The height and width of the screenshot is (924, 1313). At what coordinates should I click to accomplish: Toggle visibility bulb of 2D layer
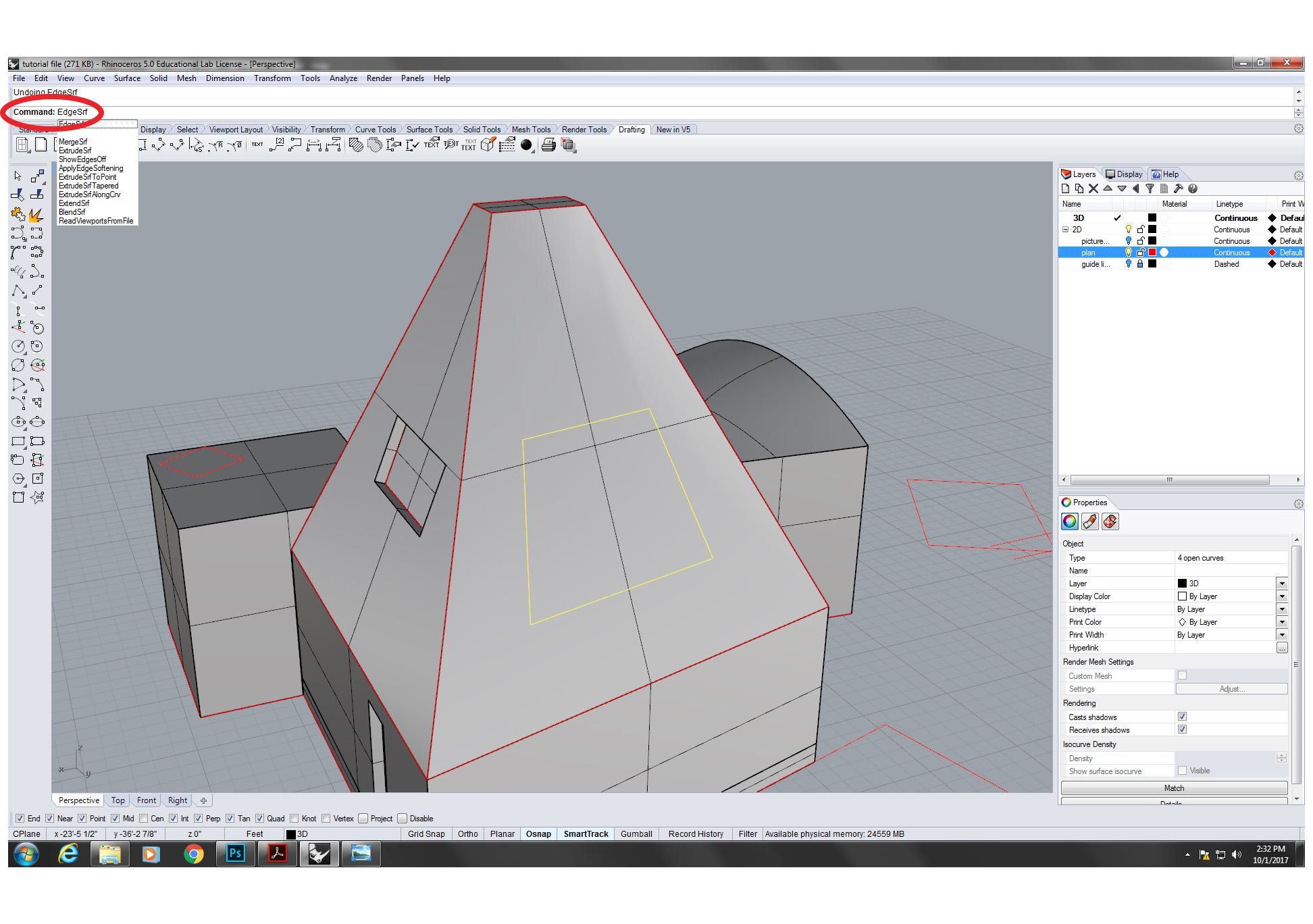pyautogui.click(x=1128, y=230)
